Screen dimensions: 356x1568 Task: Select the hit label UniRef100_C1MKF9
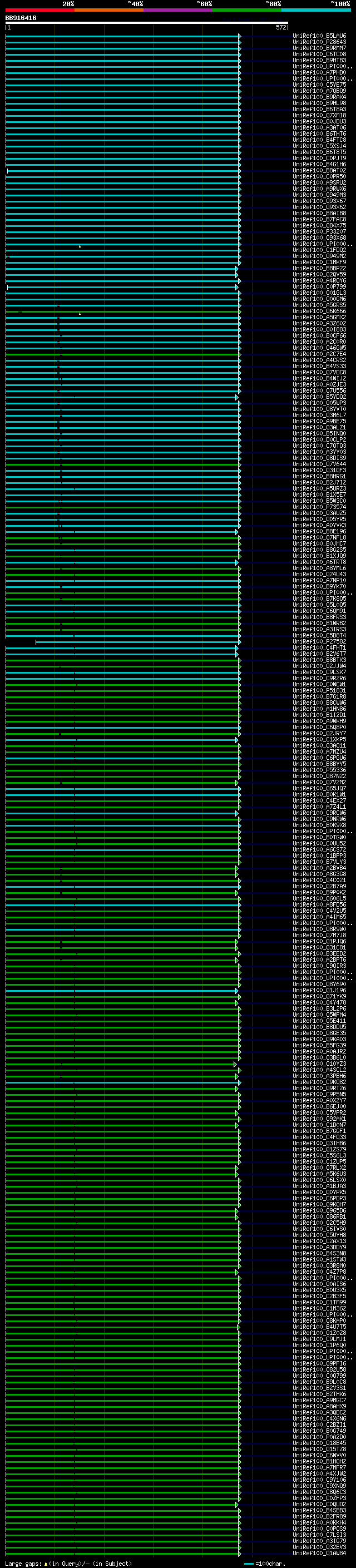(319, 263)
